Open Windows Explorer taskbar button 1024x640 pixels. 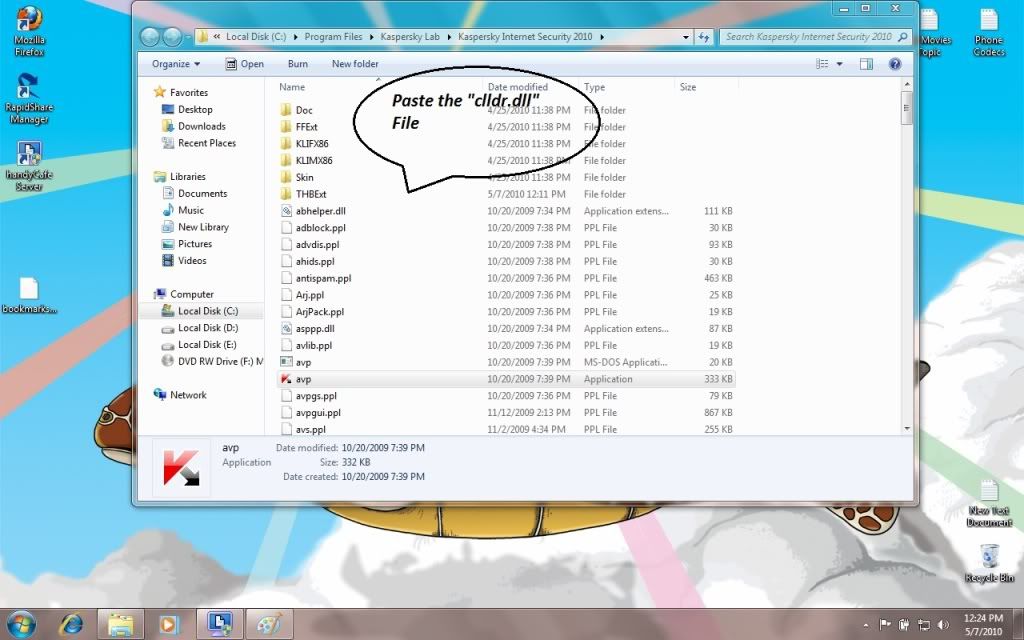click(x=120, y=624)
